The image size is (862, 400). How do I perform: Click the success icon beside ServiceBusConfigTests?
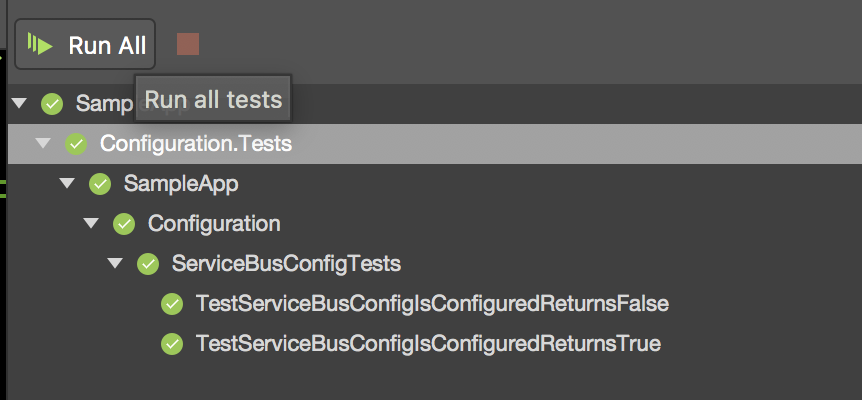(x=148, y=264)
